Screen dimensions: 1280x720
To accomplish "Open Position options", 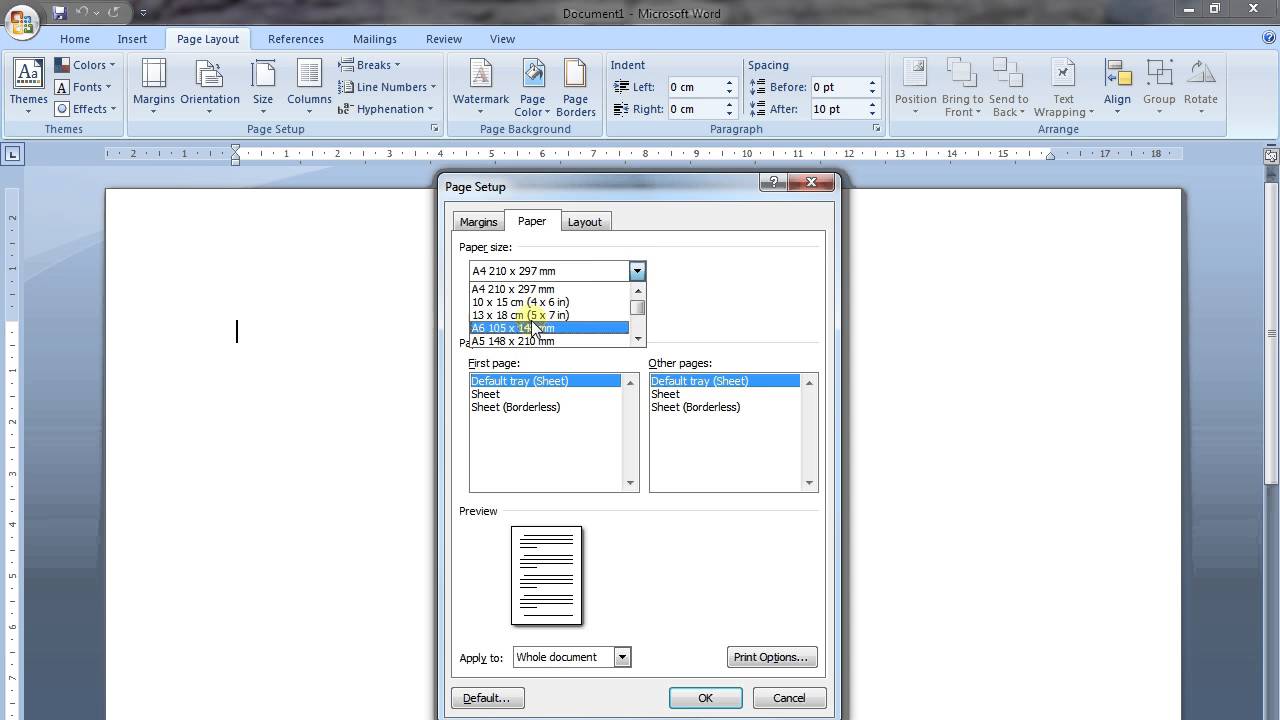I will 915,86.
